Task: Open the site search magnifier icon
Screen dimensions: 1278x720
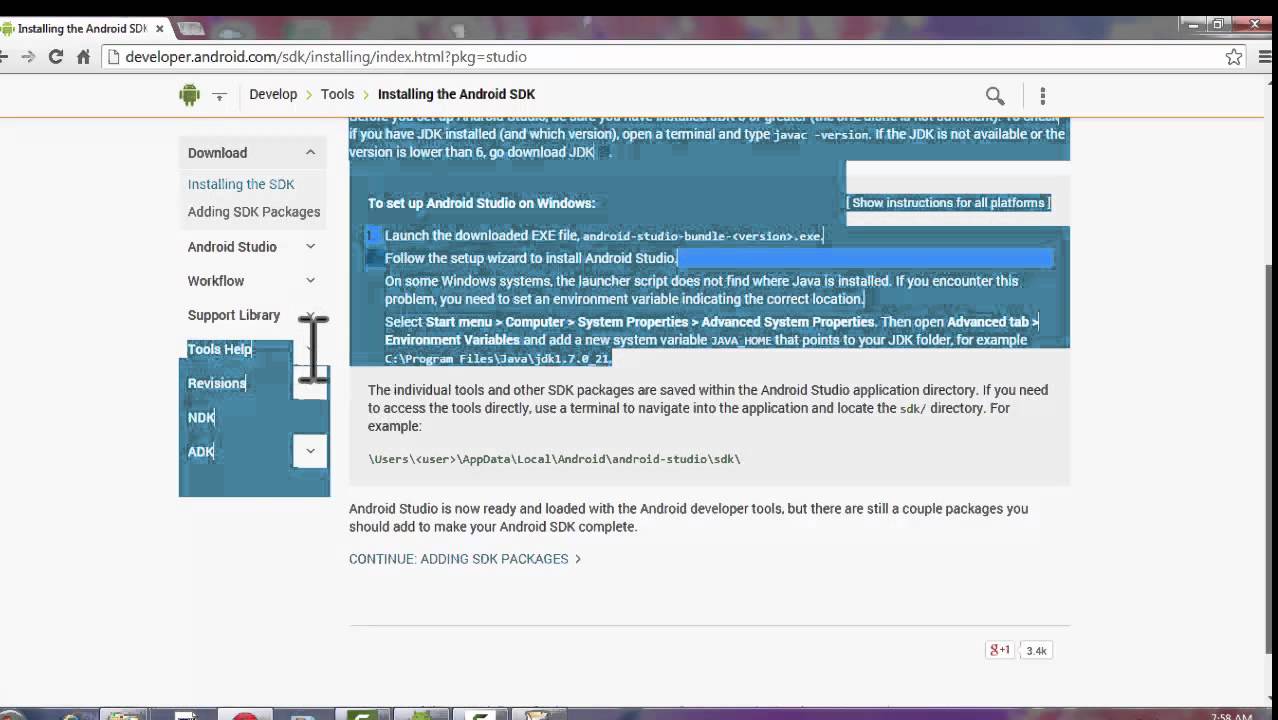Action: tap(995, 95)
